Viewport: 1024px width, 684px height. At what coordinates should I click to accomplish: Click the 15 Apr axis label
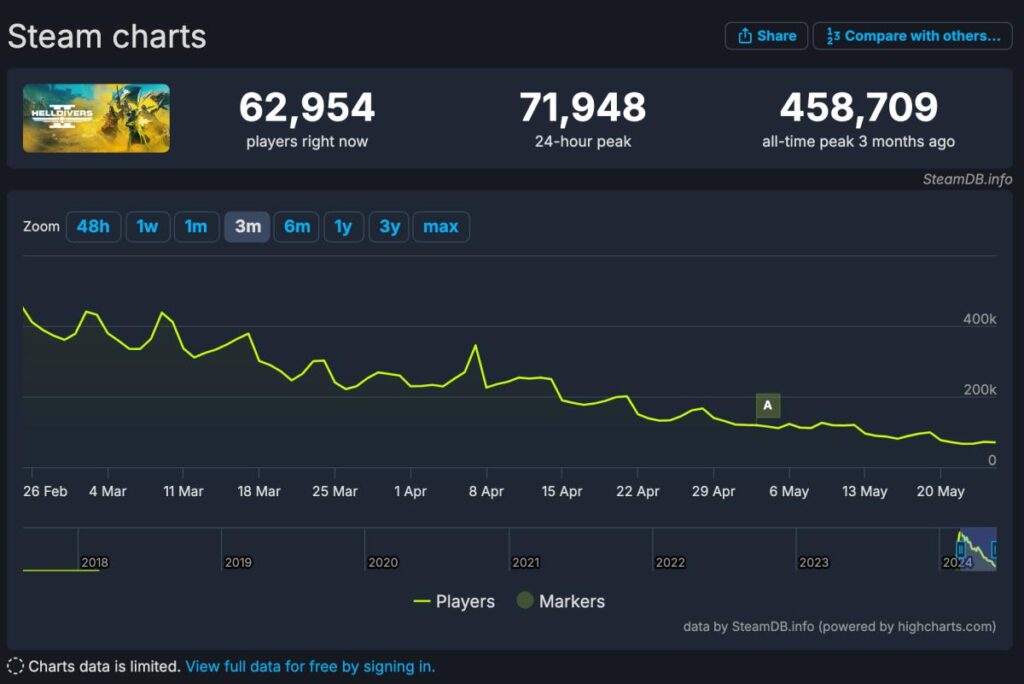point(562,491)
